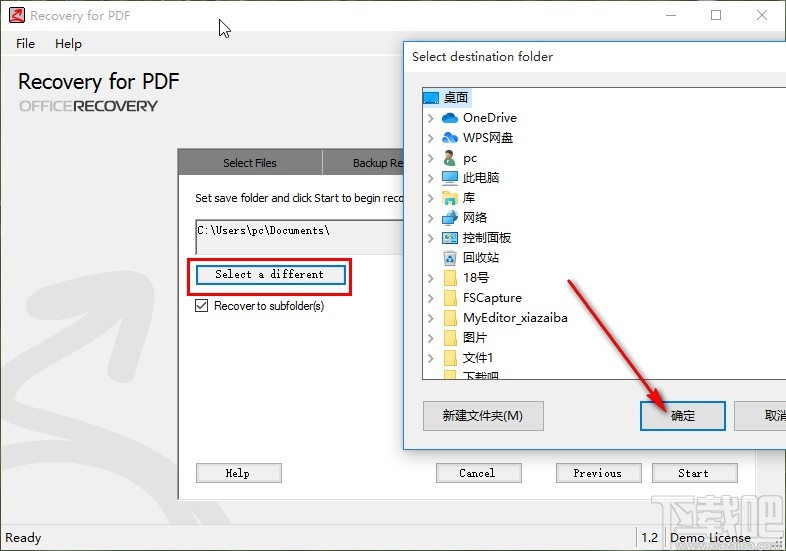Click the 网络 network icon

click(450, 218)
